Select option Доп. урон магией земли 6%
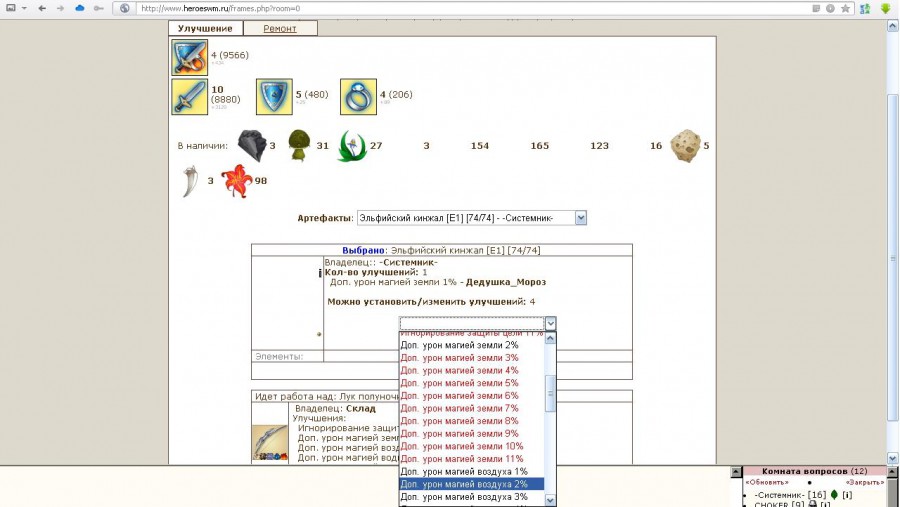This screenshot has width=900, height=507. coord(471,396)
